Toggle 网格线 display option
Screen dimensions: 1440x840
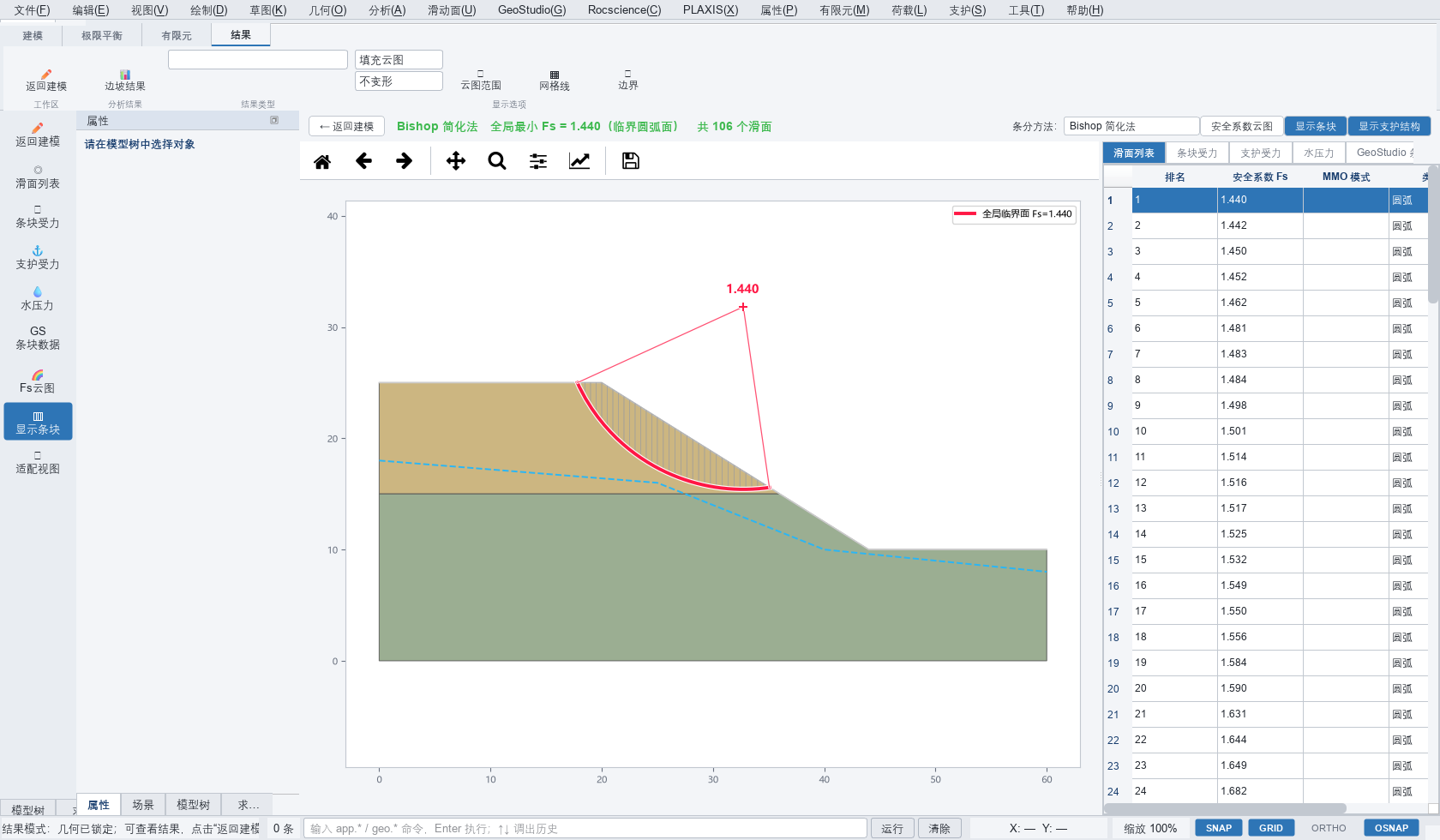coord(555,81)
